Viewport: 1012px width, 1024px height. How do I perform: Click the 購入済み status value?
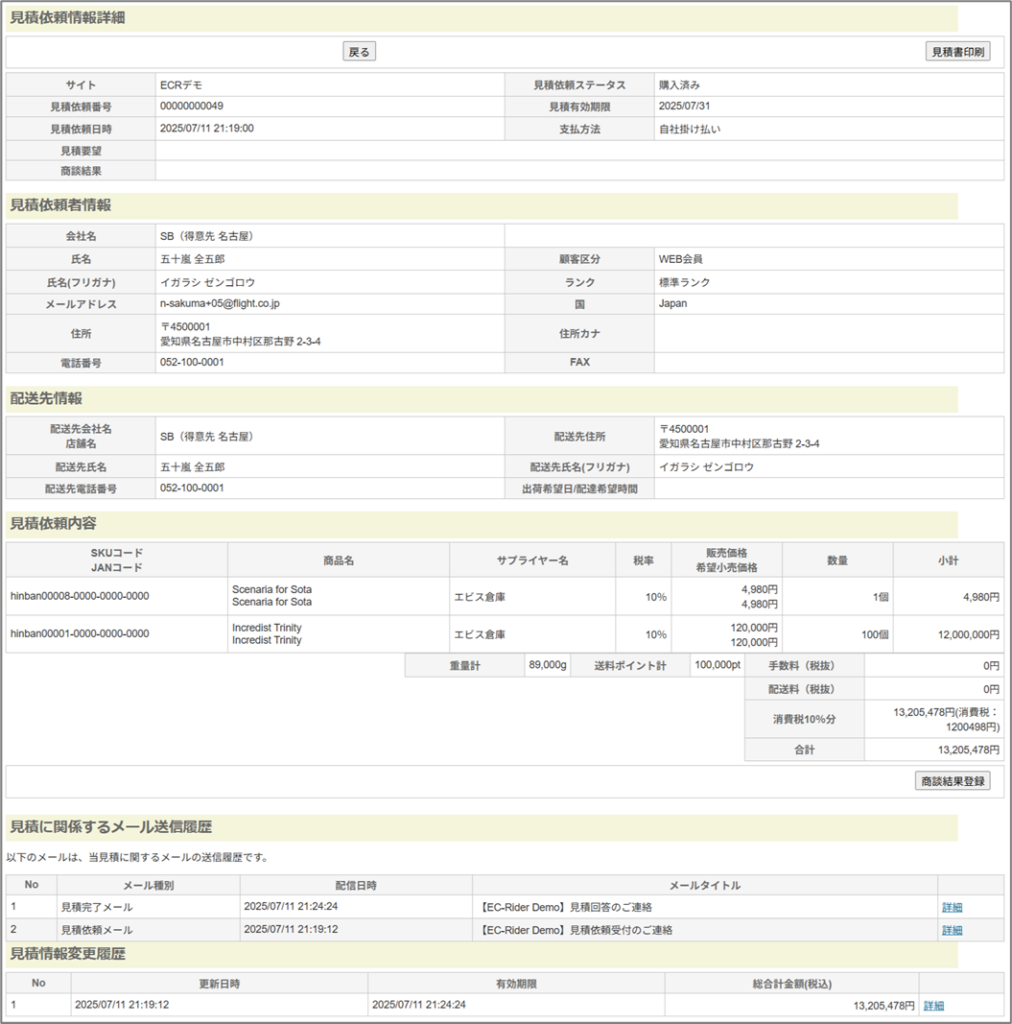pyautogui.click(x=679, y=85)
